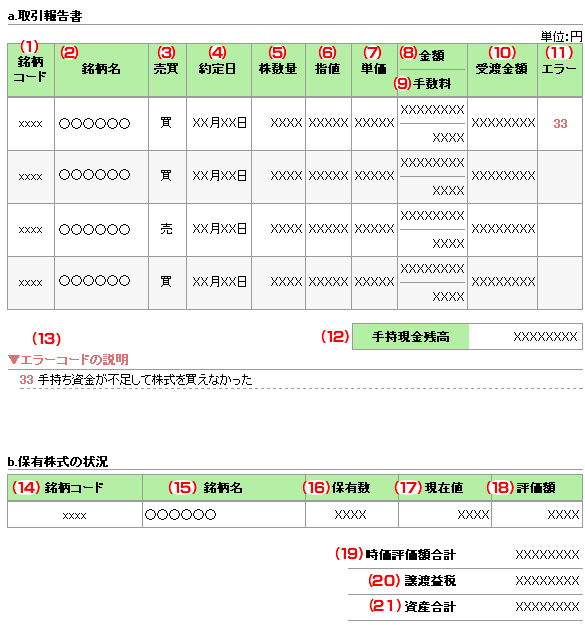Image resolution: width=585 pixels, height=625 pixels.
Task: Click the 買 cell in the error 33 row
Action: 166,123
